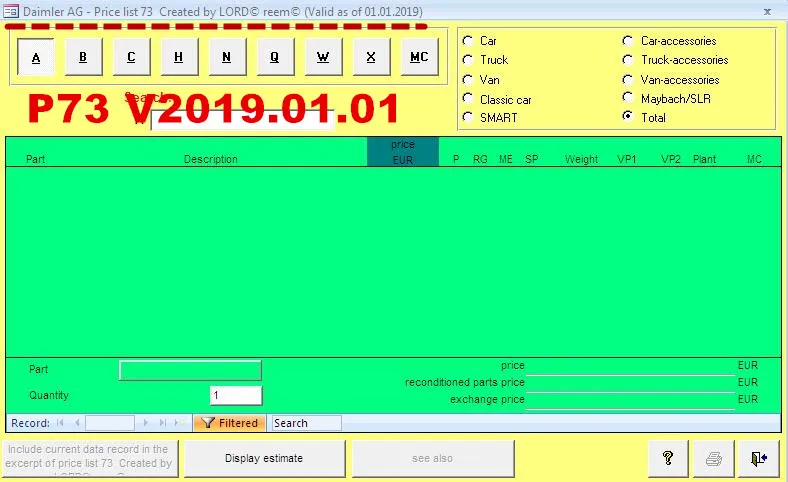Click the MC button

(419, 57)
